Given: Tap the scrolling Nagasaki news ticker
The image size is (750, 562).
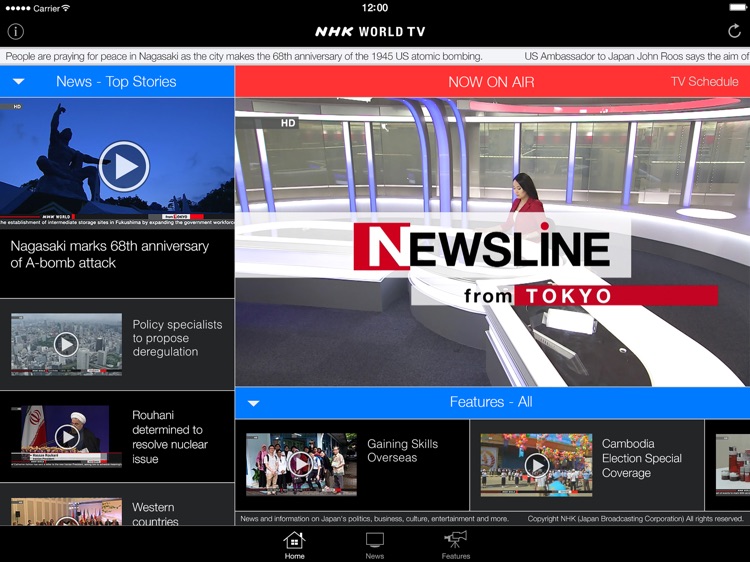Looking at the screenshot, I should (x=243, y=56).
